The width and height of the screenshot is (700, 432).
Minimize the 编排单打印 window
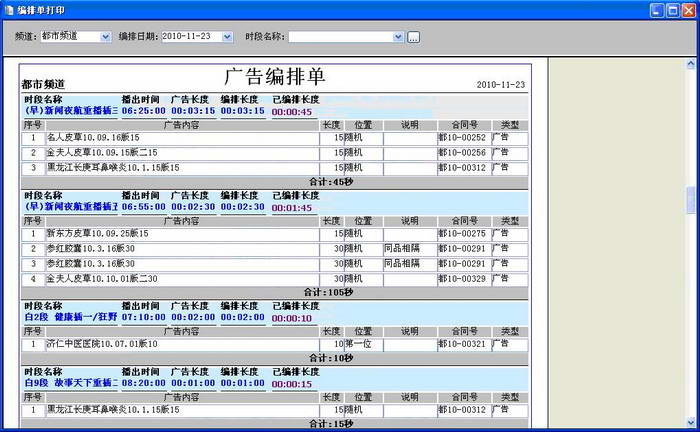(656, 10)
